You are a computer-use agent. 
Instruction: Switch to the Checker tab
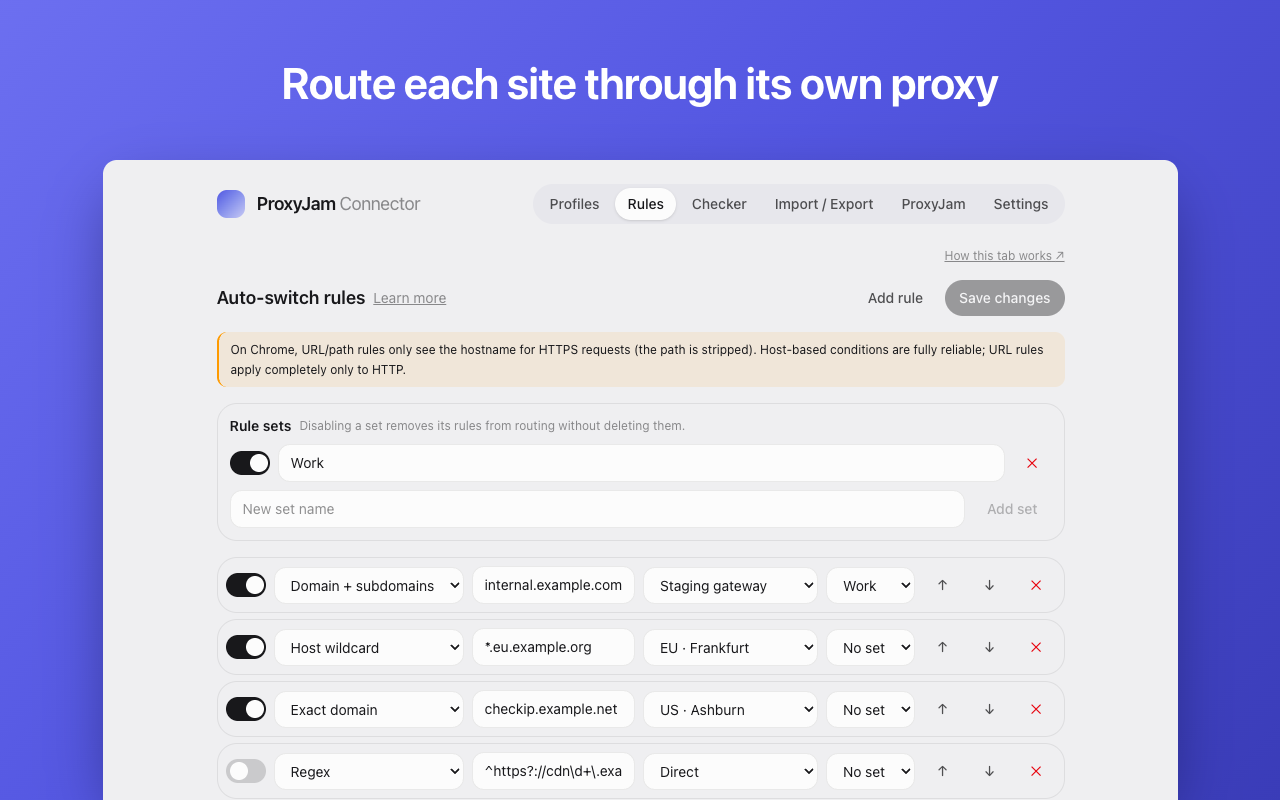click(719, 204)
